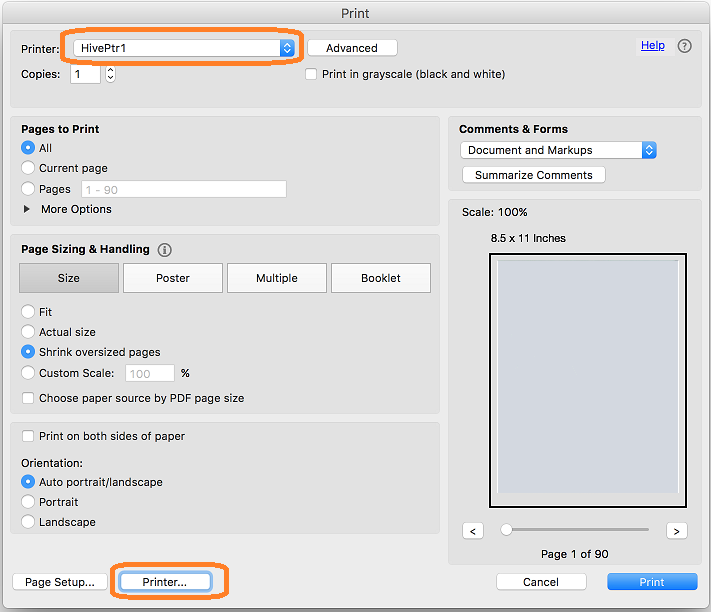Click the Custom Scale percent field
Viewport: 711px width, 612px height.
point(150,374)
